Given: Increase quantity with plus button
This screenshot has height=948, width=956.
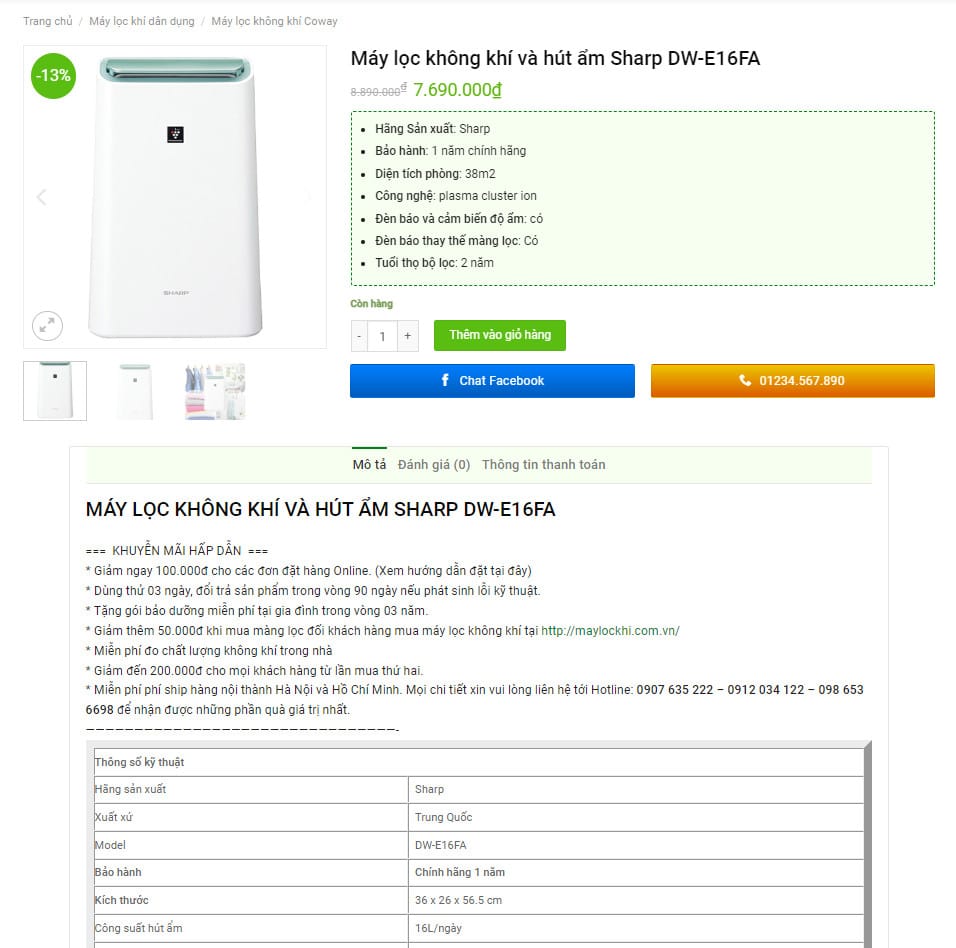Looking at the screenshot, I should [x=407, y=336].
